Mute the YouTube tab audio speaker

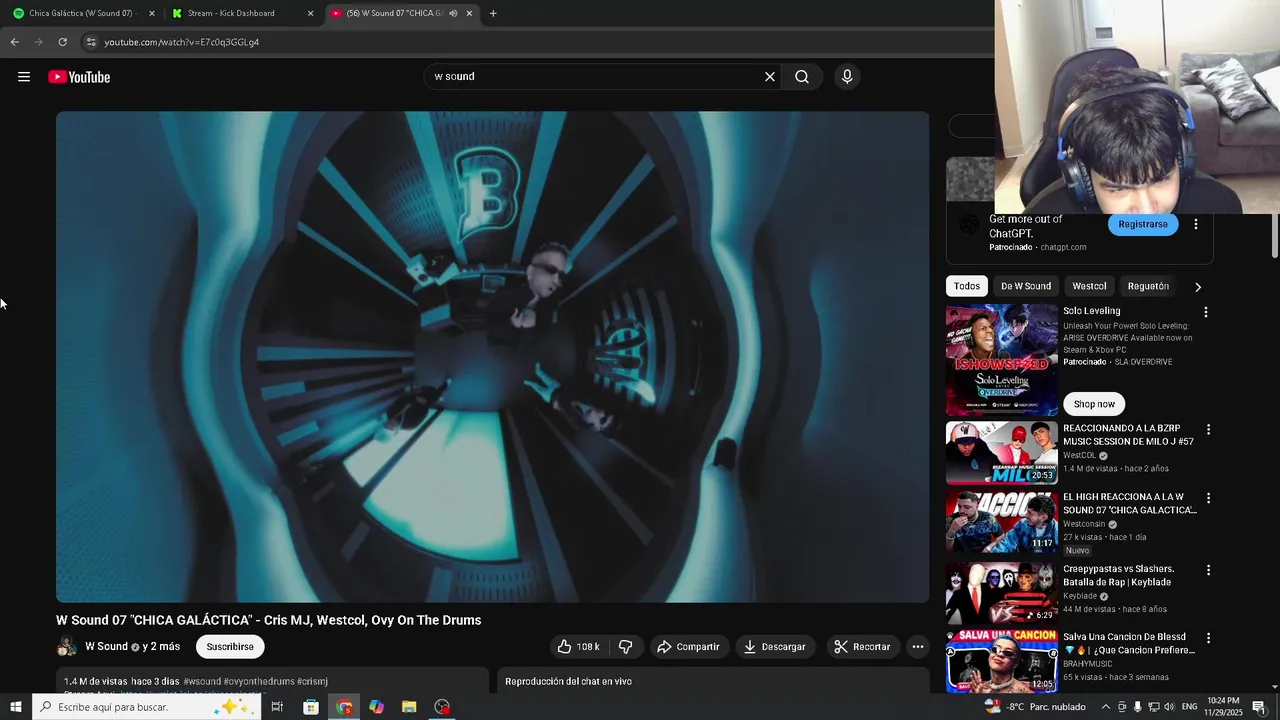click(453, 14)
